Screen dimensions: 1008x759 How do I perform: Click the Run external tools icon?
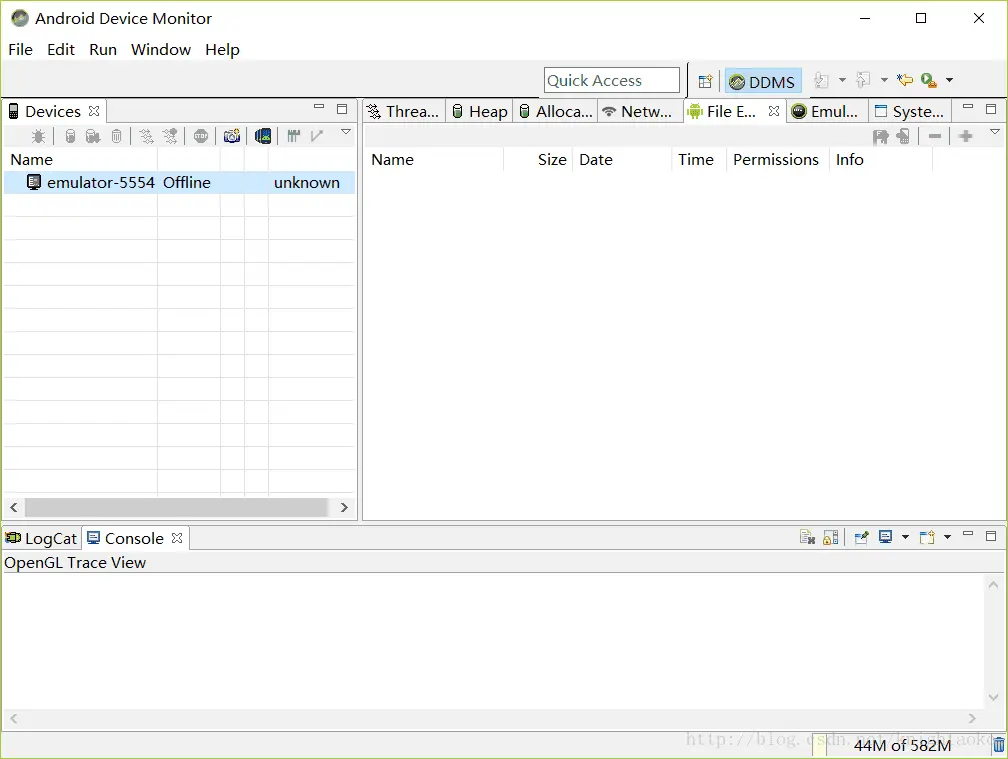(928, 80)
